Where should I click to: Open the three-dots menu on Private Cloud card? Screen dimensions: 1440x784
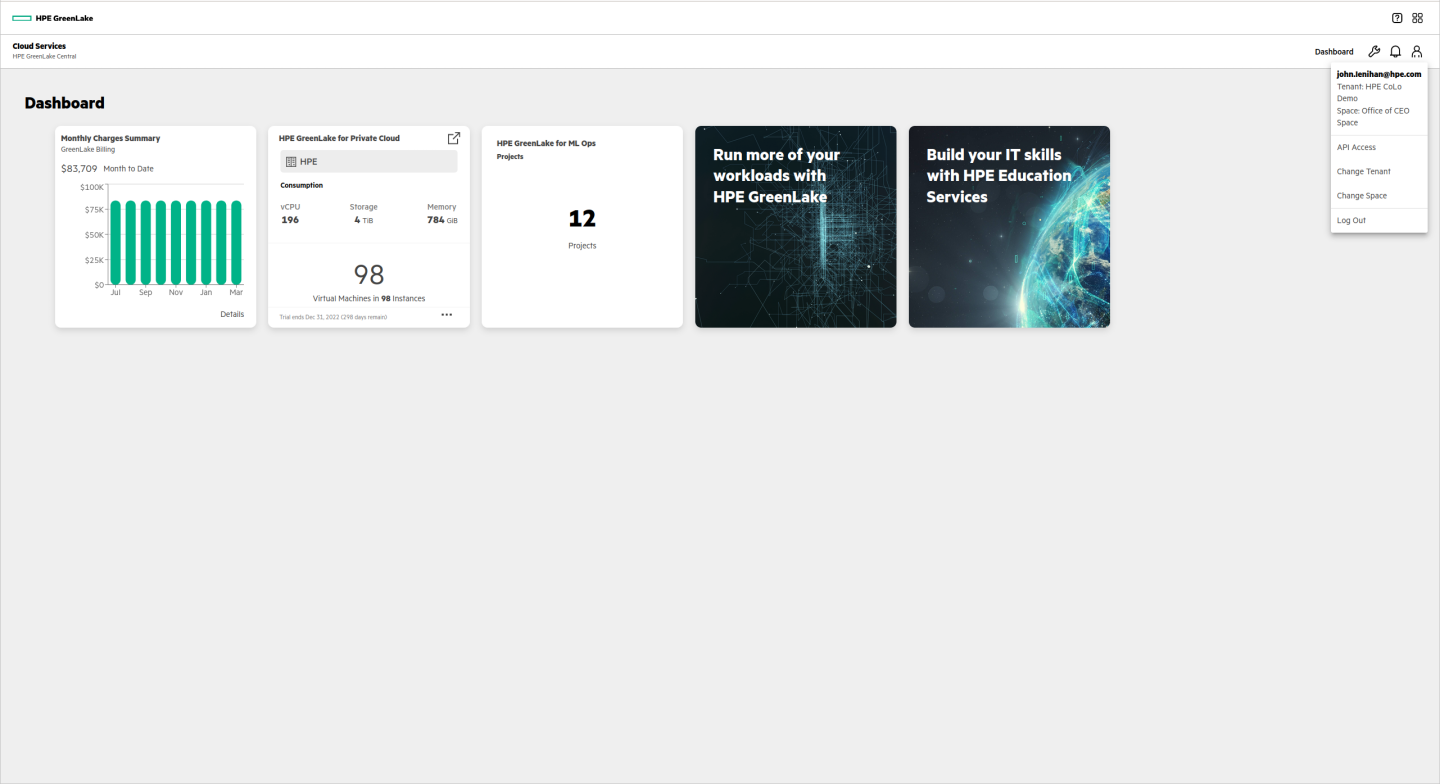point(446,315)
